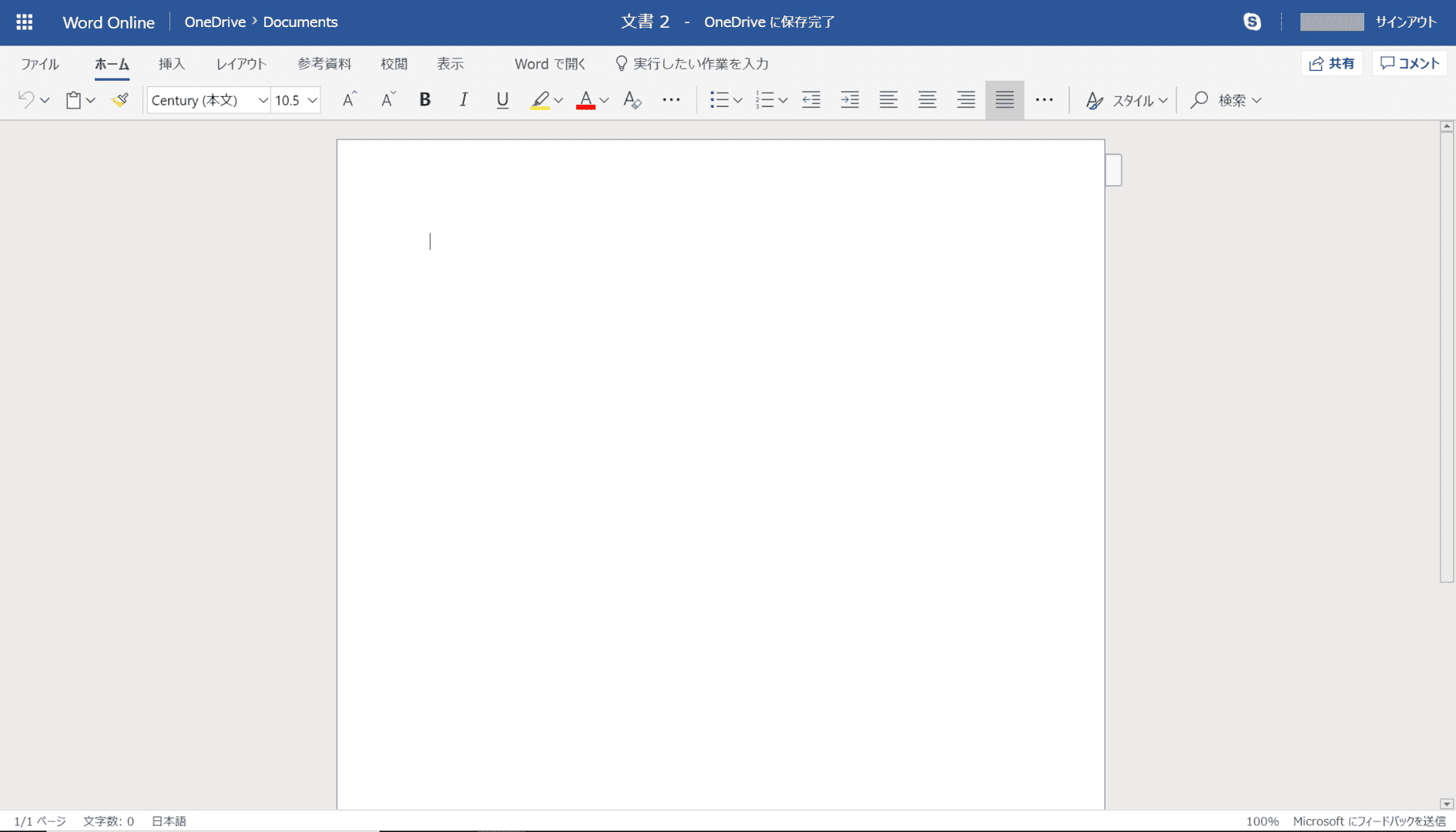Viewport: 1456px width, 832px height.
Task: Decrease font size with the shrink icon
Action: click(x=387, y=99)
